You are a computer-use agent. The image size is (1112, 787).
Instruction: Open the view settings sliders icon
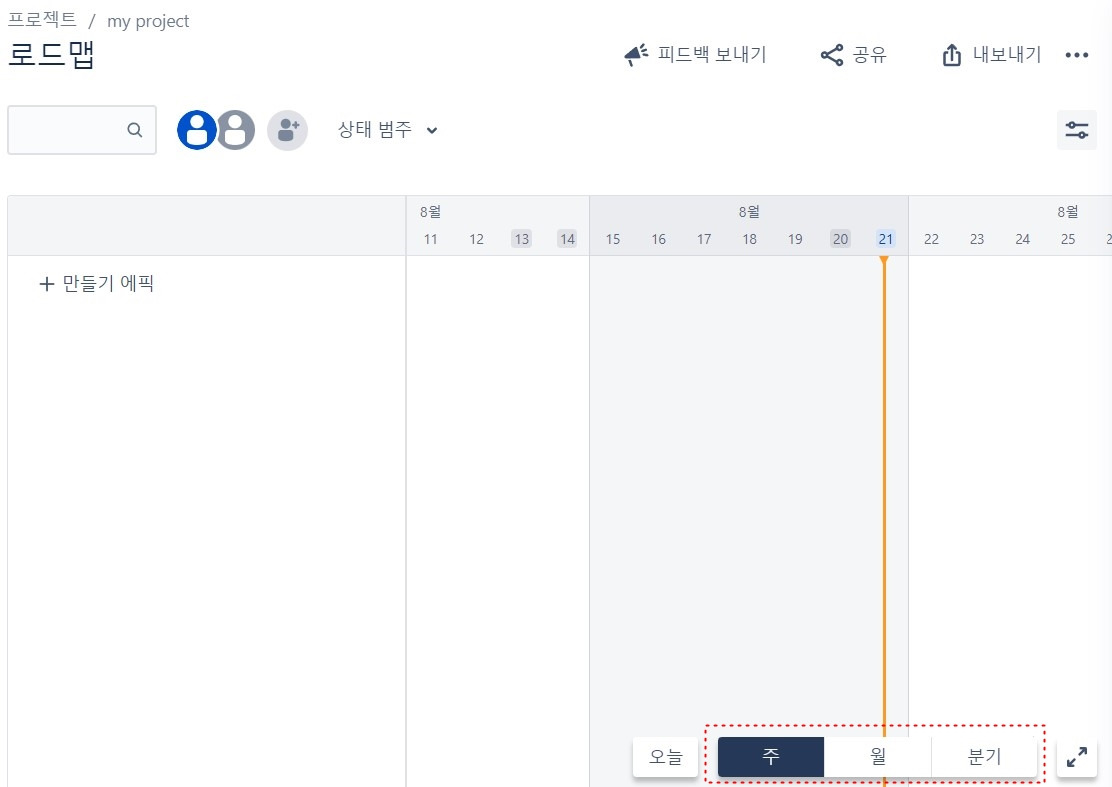[1076, 129]
